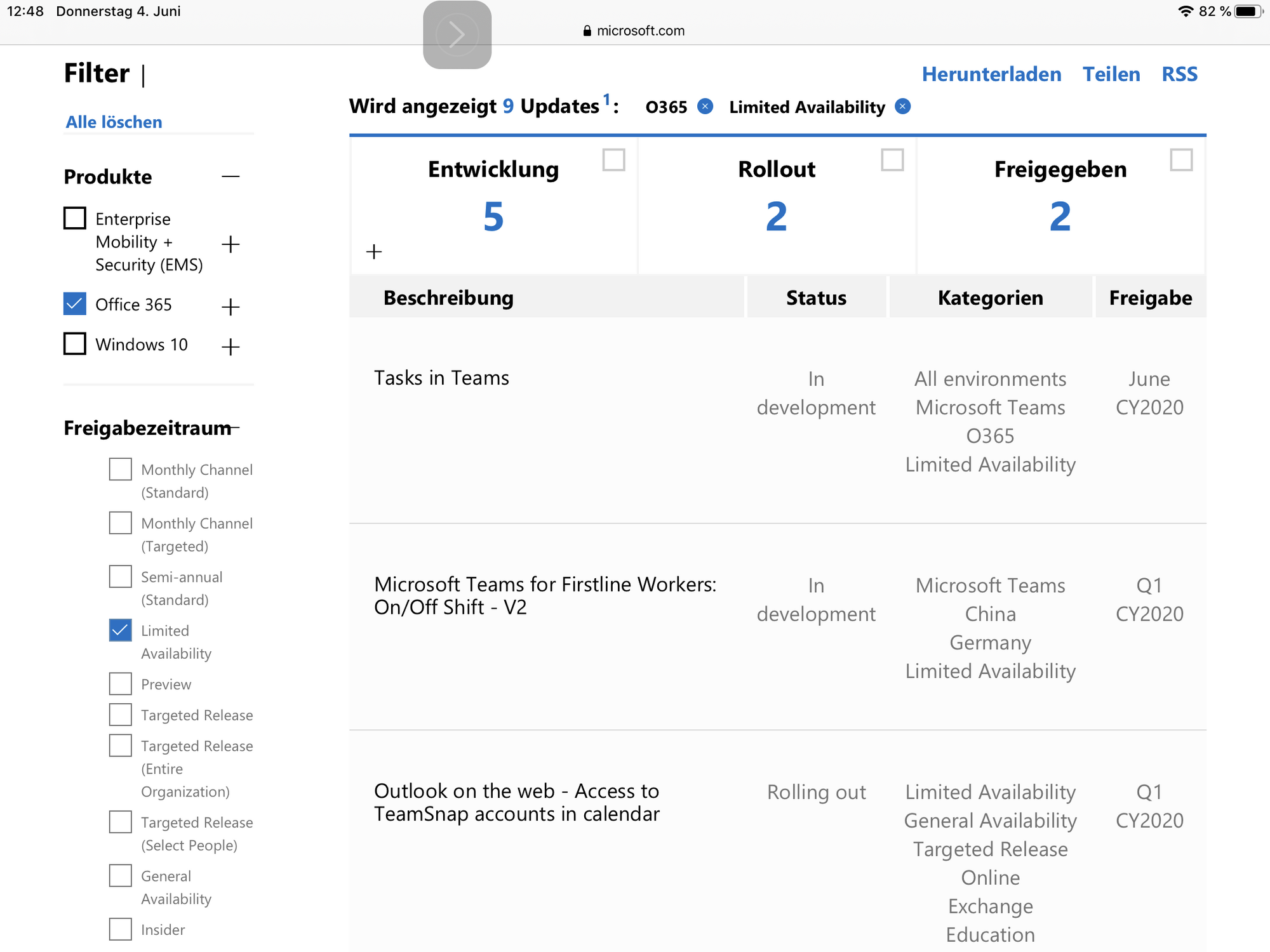This screenshot has width=1270, height=952.
Task: Collapse the Freigabezeitraum section
Action: point(235,428)
